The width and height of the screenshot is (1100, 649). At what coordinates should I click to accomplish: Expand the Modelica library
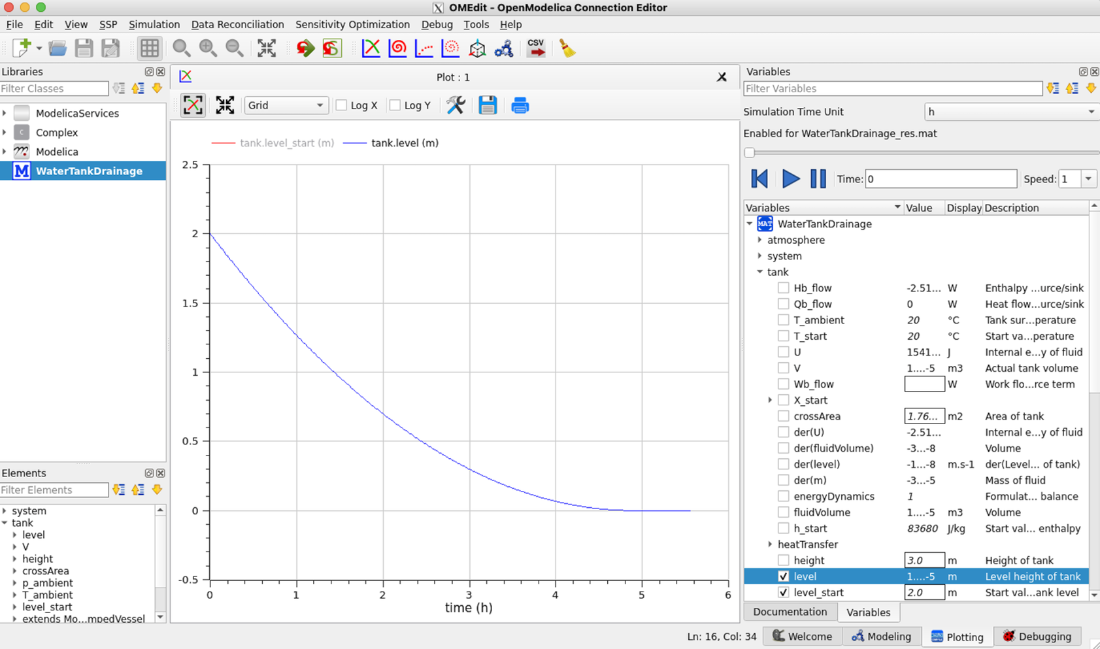click(x=5, y=152)
